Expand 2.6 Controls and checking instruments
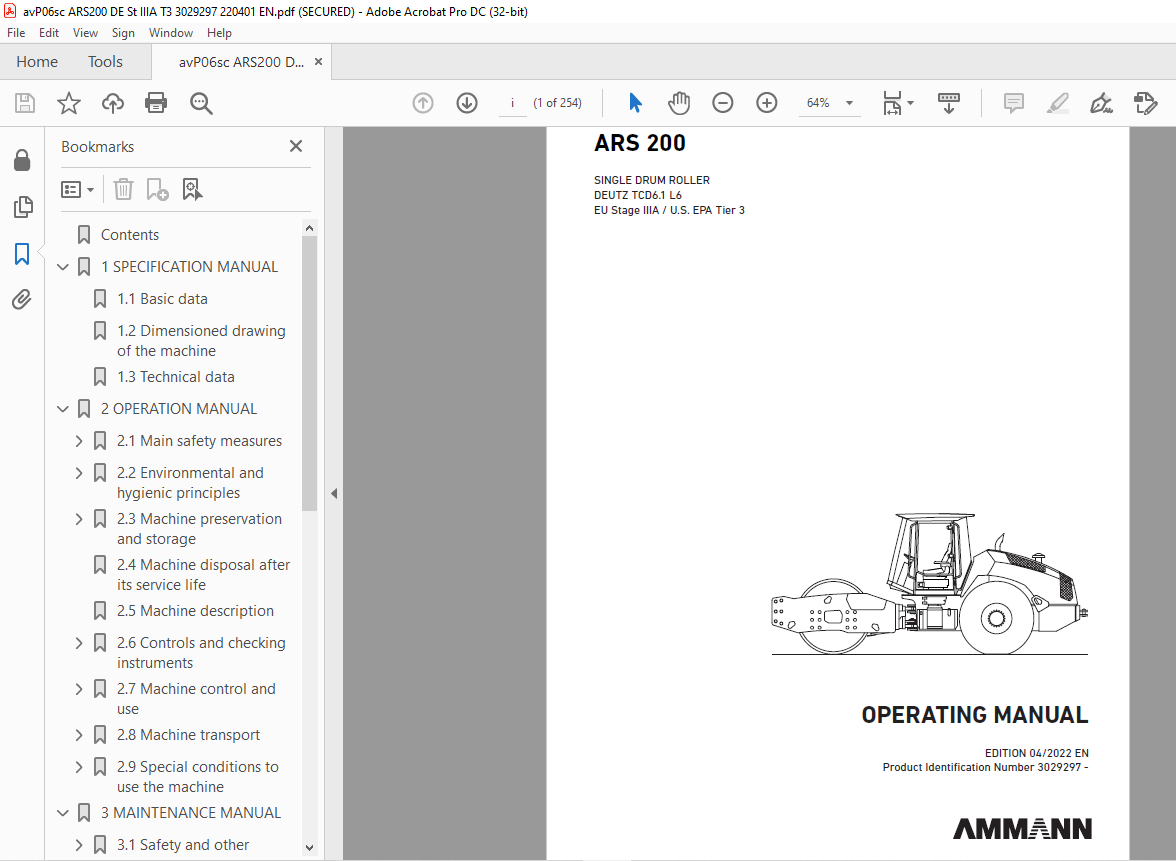The width and height of the screenshot is (1176, 861). [x=79, y=643]
